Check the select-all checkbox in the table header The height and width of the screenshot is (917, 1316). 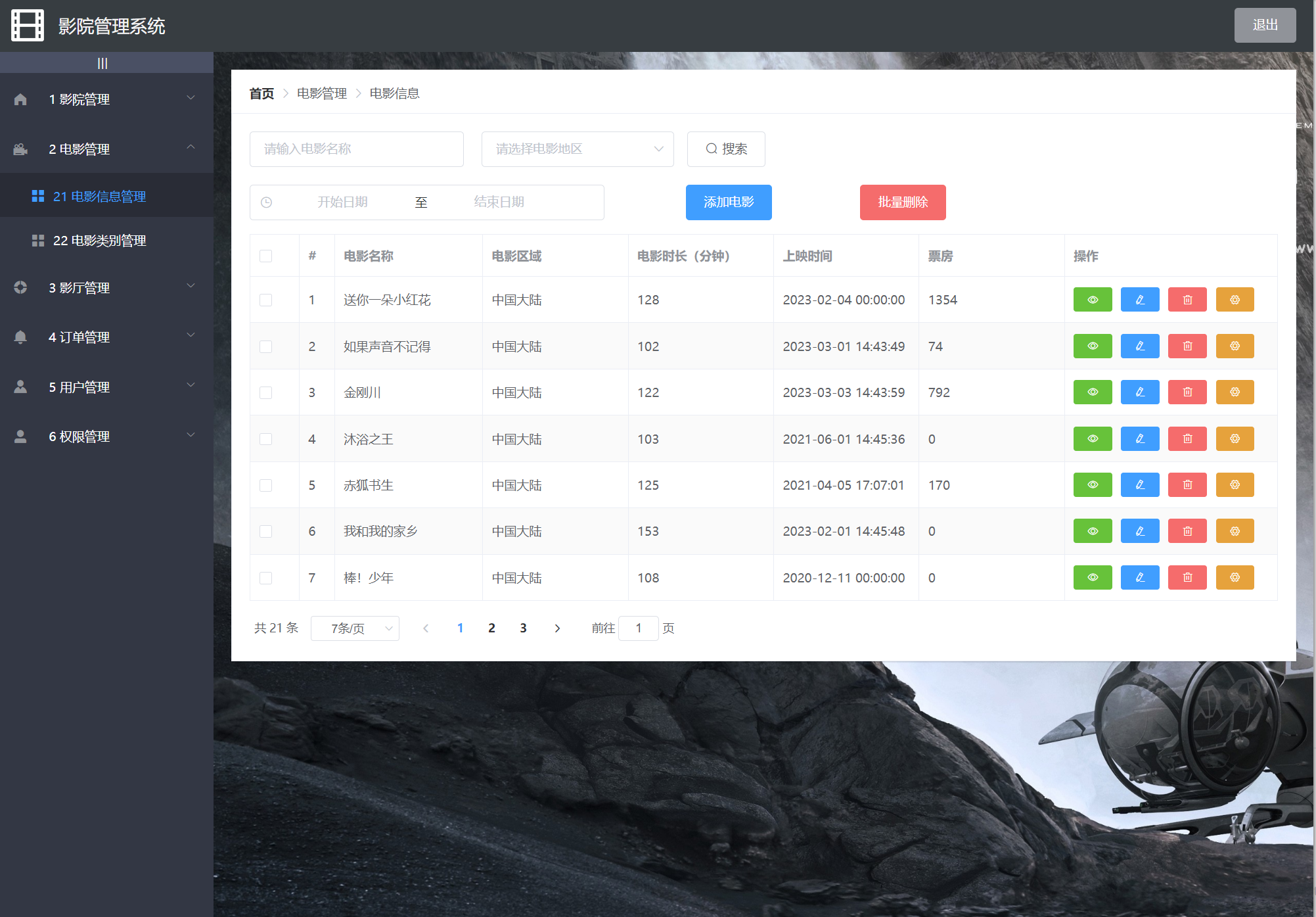265,256
